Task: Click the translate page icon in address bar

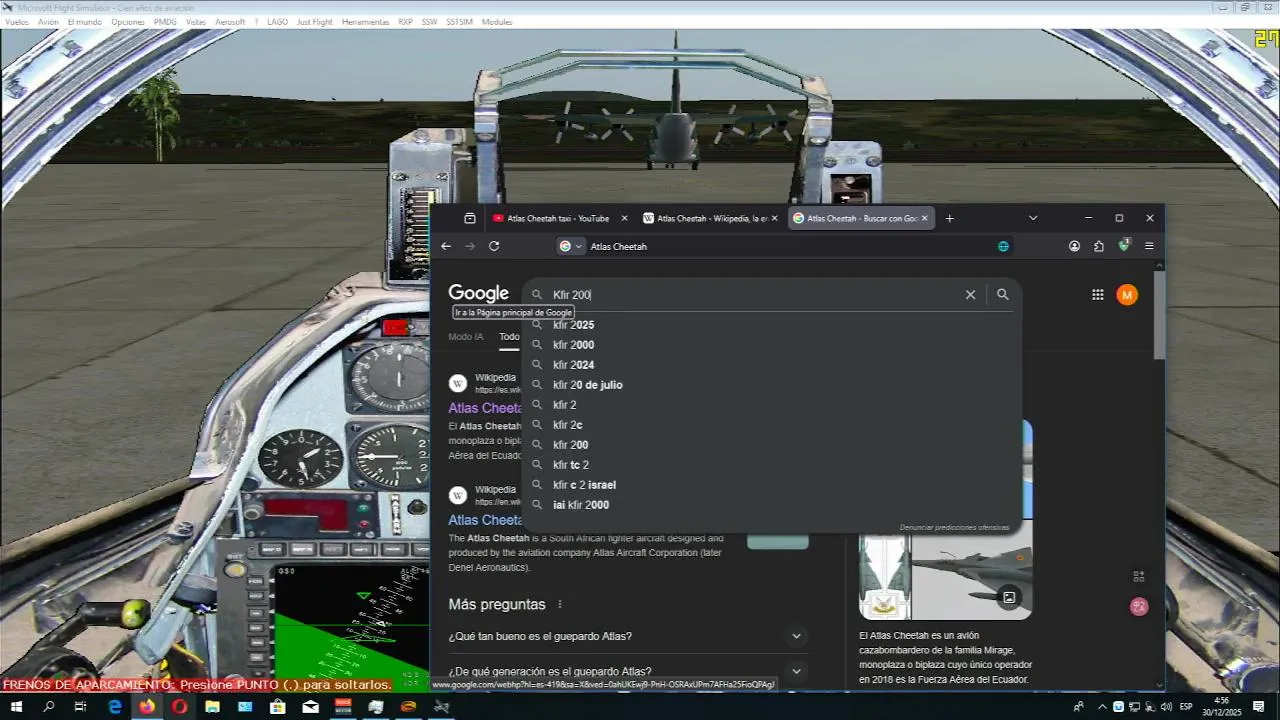Action: pos(1003,246)
